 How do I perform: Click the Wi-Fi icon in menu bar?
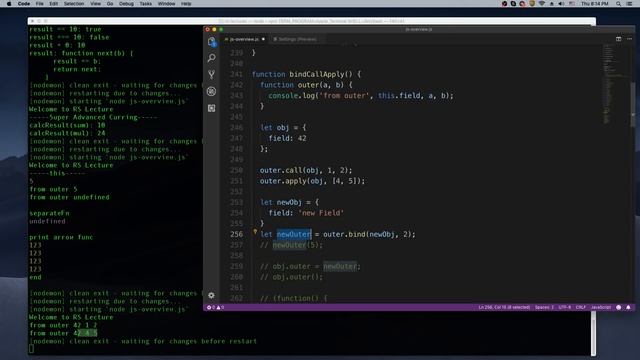click(542, 4)
